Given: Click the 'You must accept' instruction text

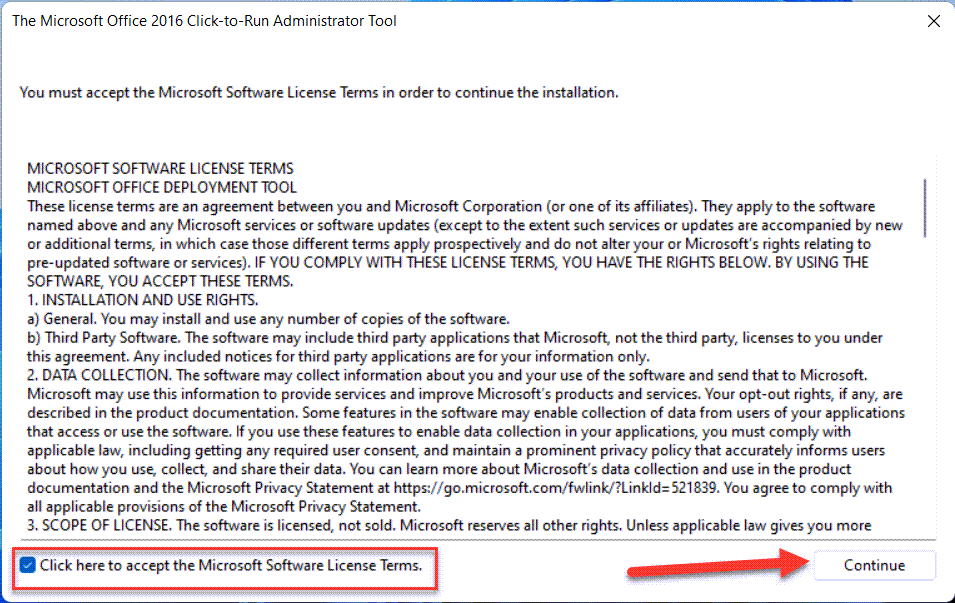Looking at the screenshot, I should pyautogui.click(x=318, y=92).
